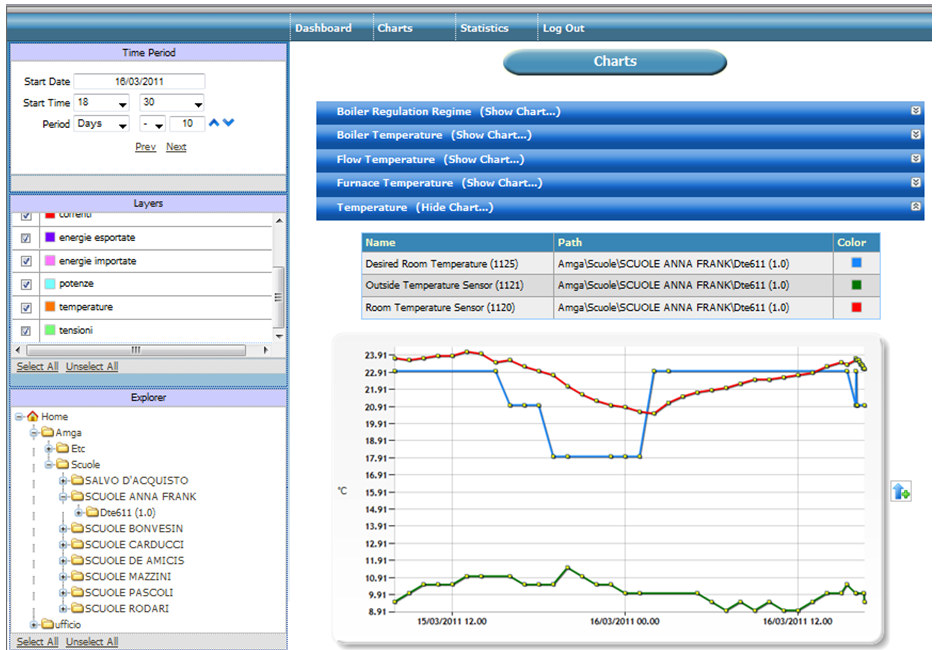The width and height of the screenshot is (936, 650).
Task: Click the Dte611 (1.0) folder icon
Action: [92, 513]
